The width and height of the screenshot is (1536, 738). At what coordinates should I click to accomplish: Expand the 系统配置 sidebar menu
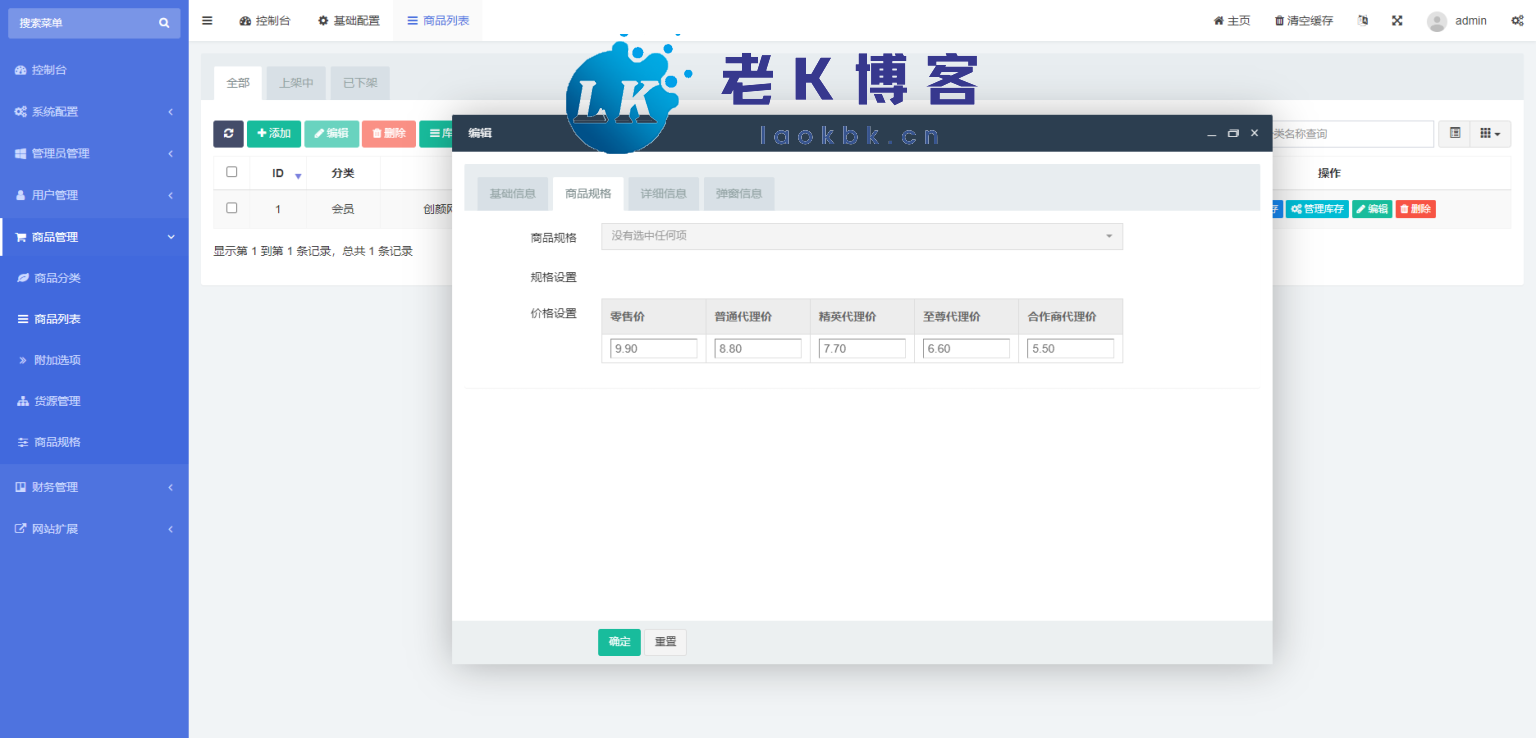(x=94, y=112)
